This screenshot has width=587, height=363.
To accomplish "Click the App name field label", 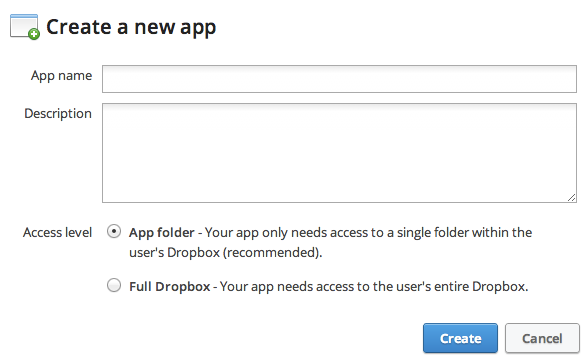I will [61, 76].
